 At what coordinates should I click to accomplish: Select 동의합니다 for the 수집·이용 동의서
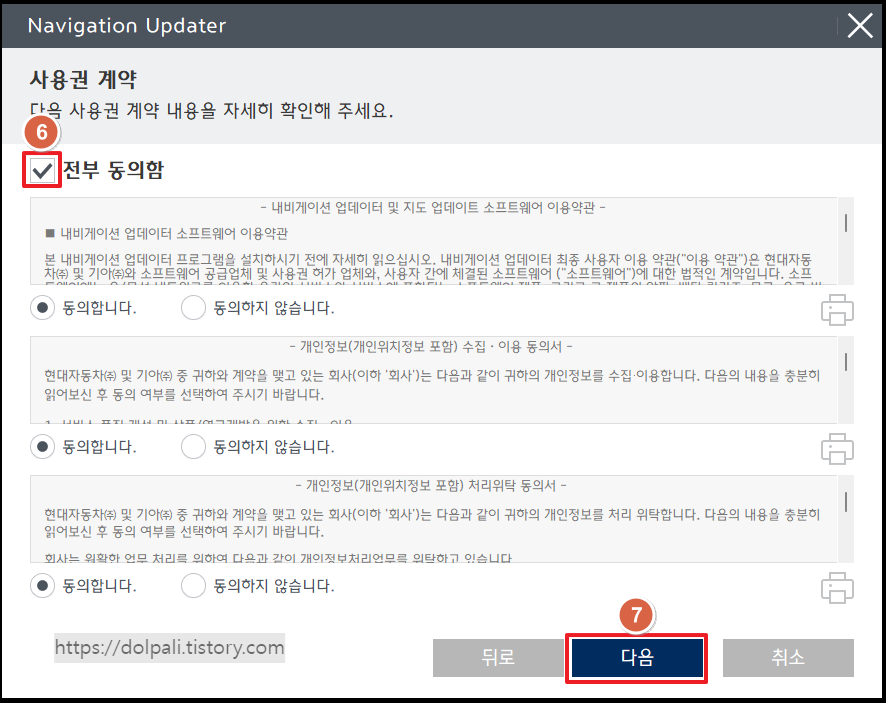(42, 447)
